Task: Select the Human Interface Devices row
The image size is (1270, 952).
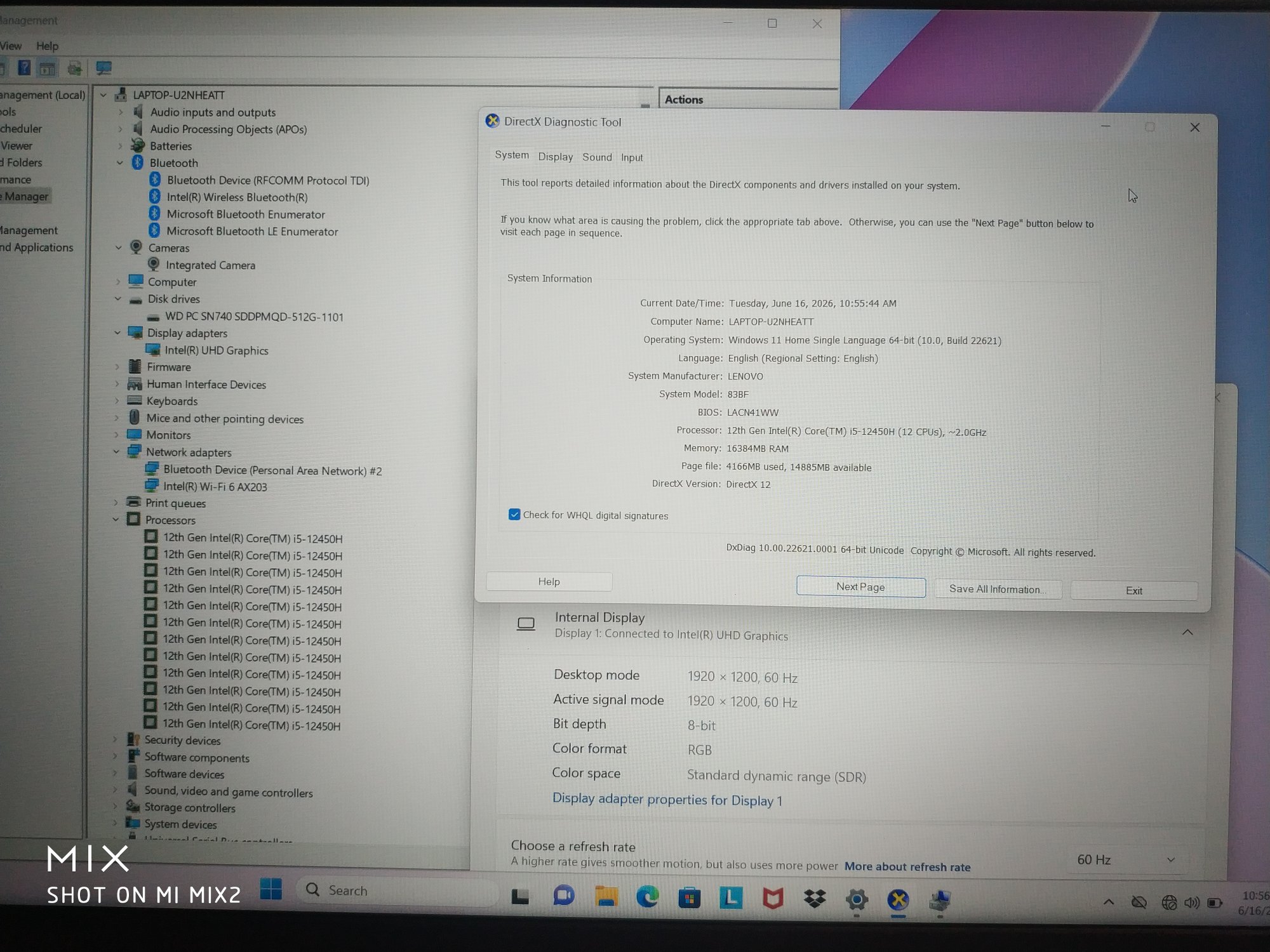Action: 206,385
